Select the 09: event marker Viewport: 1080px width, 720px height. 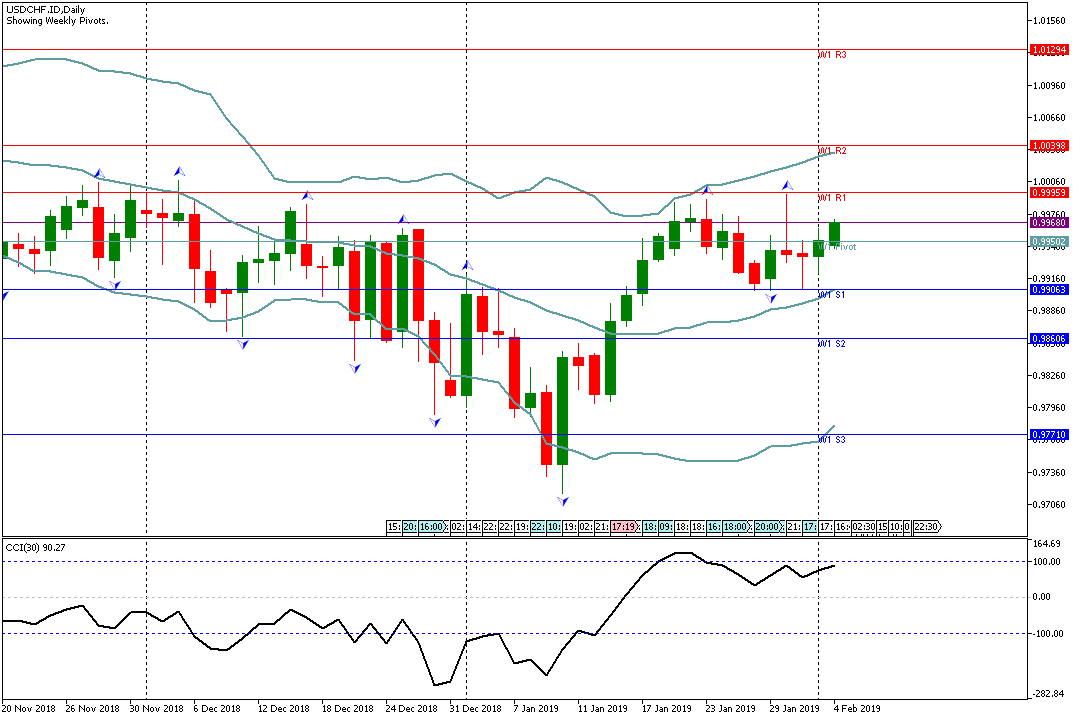tap(666, 527)
